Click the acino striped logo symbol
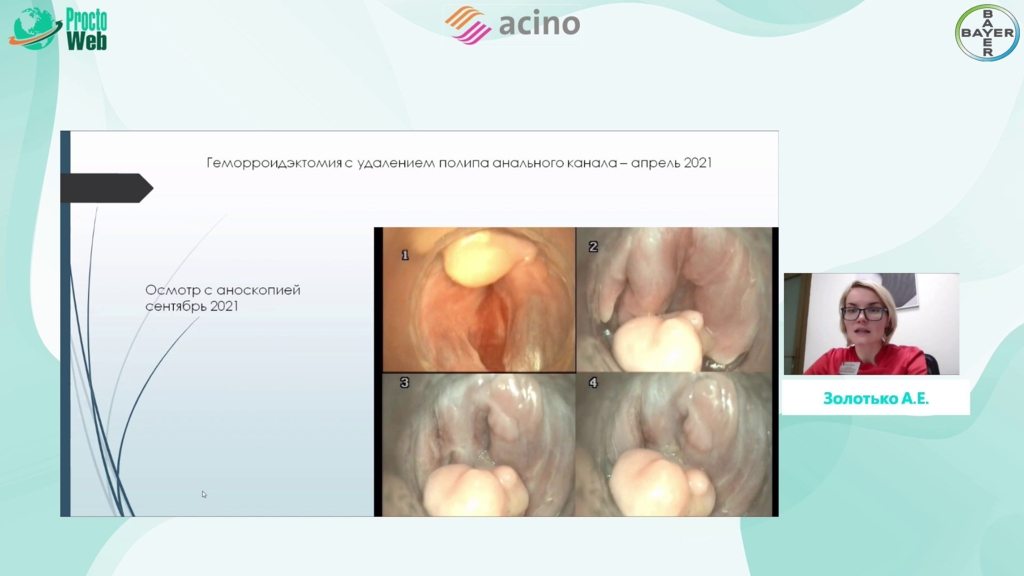The width and height of the screenshot is (1024, 576). coord(467,25)
